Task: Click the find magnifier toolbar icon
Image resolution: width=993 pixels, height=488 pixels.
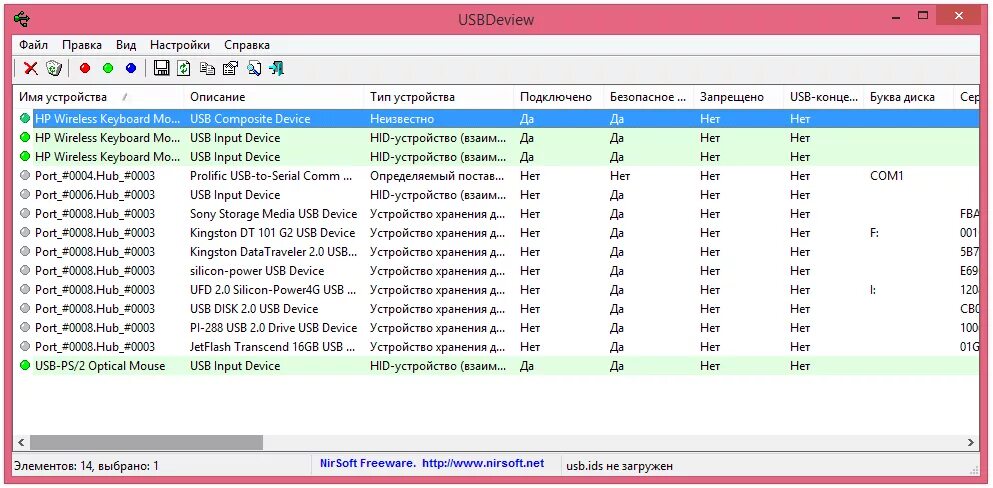Action: (x=254, y=68)
